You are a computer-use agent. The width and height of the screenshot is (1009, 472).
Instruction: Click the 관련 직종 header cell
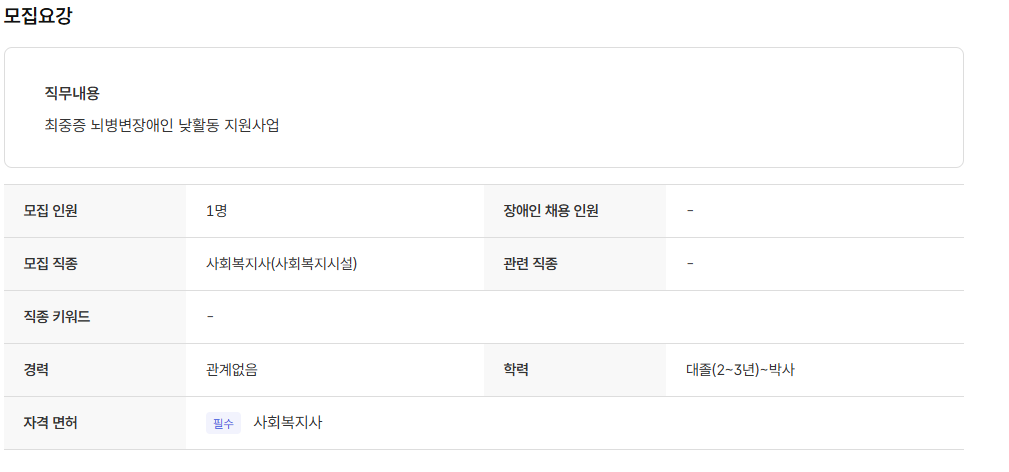point(531,264)
